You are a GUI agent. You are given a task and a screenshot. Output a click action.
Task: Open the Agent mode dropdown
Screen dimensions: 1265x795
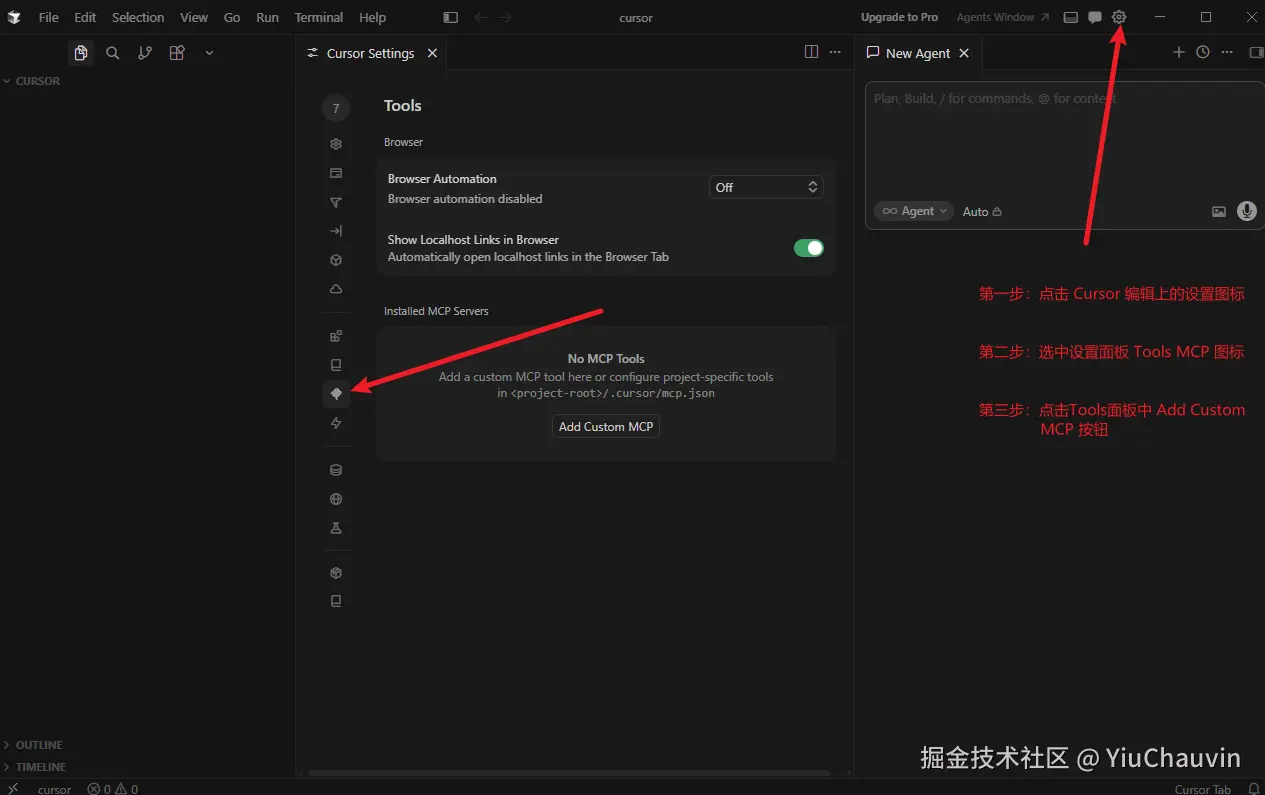pyautogui.click(x=914, y=211)
